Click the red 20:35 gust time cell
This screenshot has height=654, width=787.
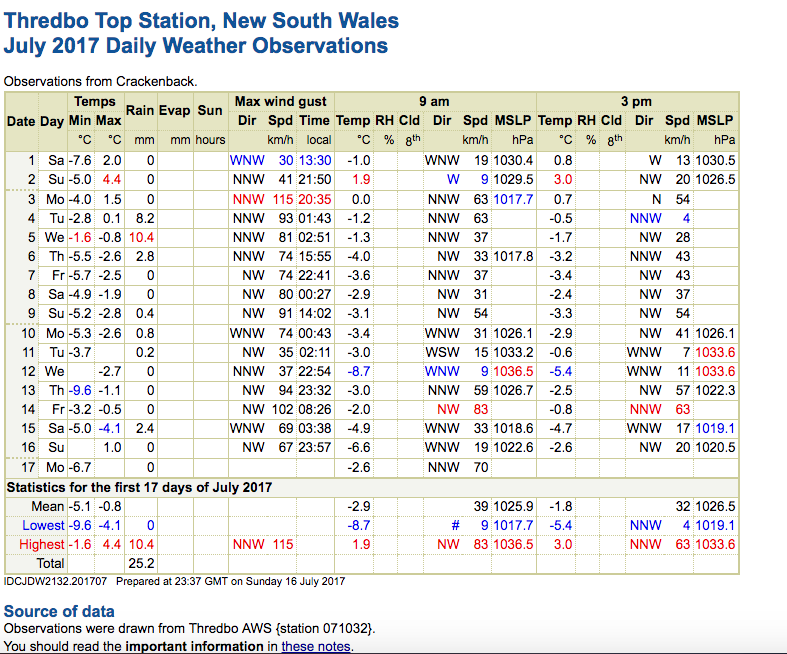[315, 199]
